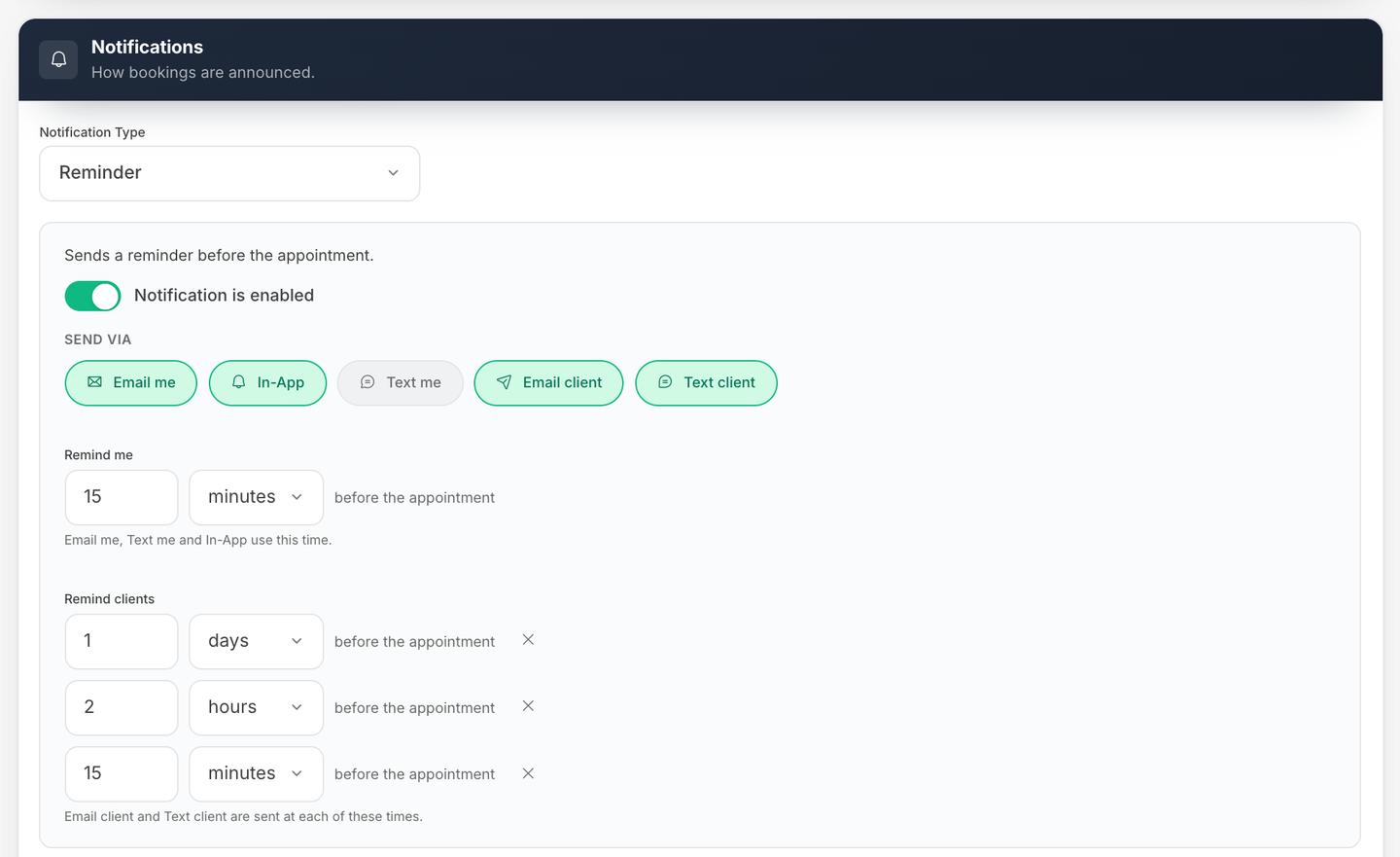1400x857 pixels.
Task: Disable the Notification is enabled switch
Action: tap(92, 296)
